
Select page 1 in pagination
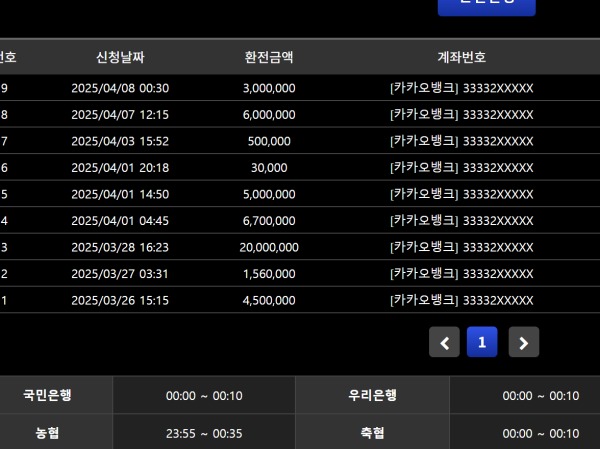click(482, 342)
